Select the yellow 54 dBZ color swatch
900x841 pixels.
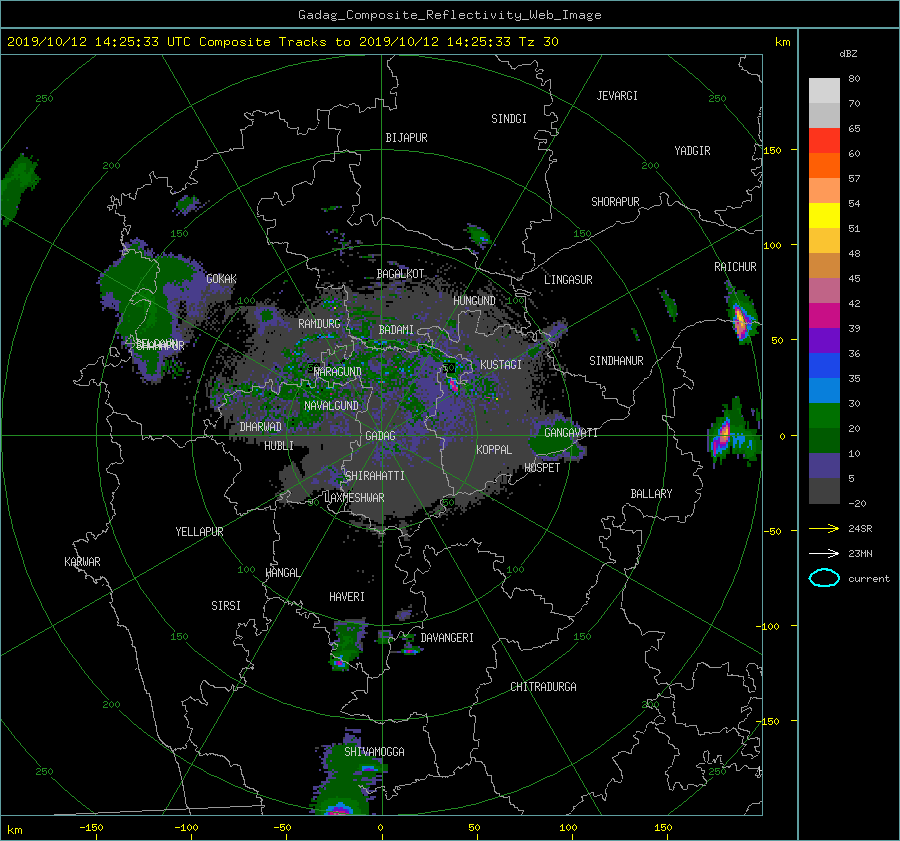(x=824, y=215)
